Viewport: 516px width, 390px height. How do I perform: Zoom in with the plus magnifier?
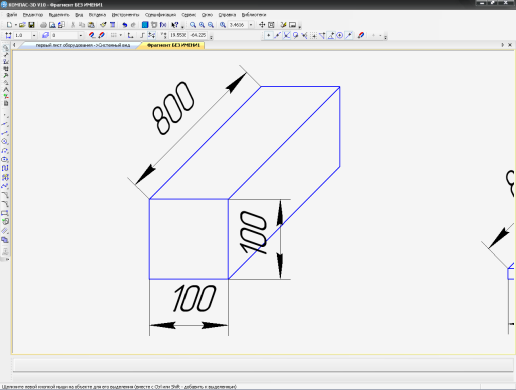click(202, 25)
